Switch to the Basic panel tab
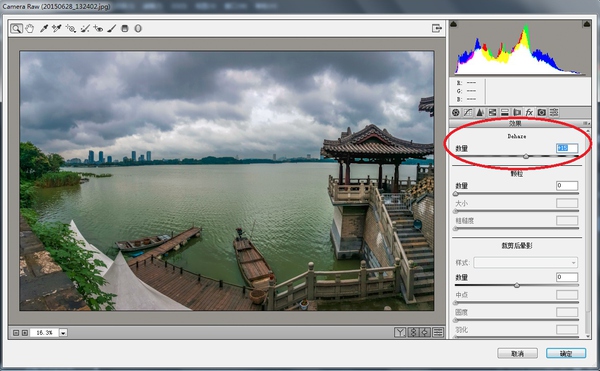The height and width of the screenshot is (371, 600). click(x=455, y=112)
